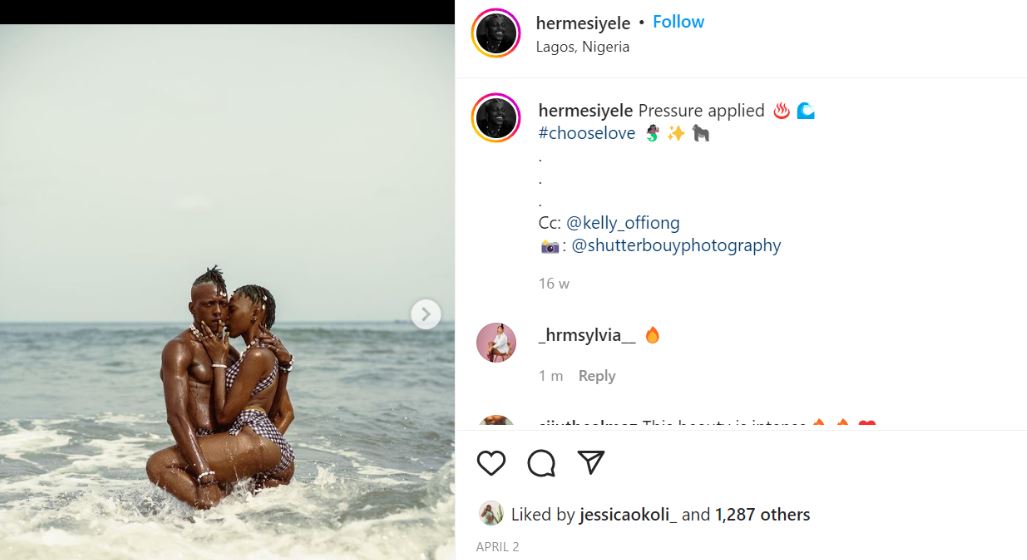Follow the hermesiyele account
Image resolution: width=1027 pixels, height=560 pixels.
point(678,22)
